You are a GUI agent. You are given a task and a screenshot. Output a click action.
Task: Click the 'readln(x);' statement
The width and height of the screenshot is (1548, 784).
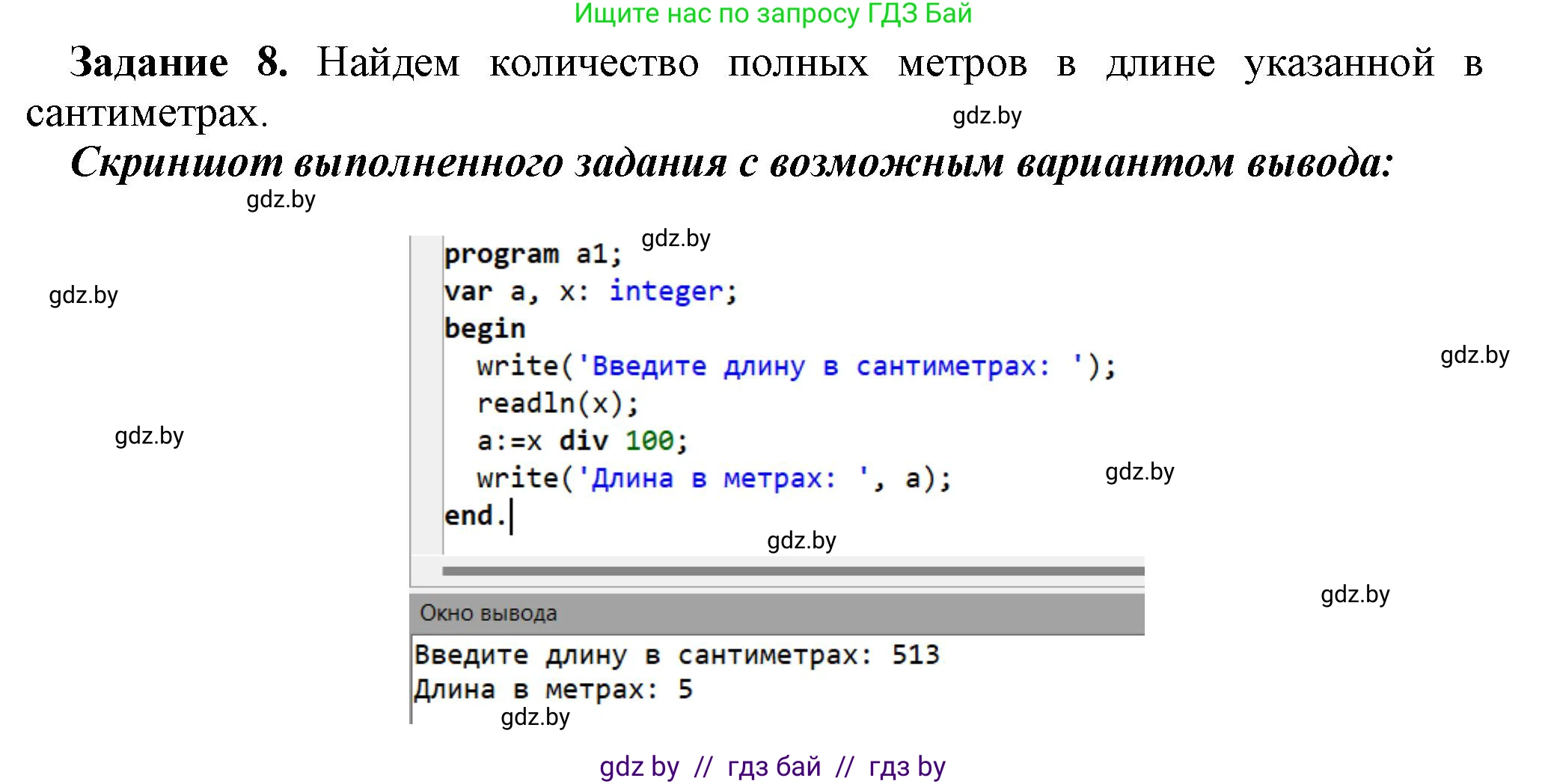(557, 404)
